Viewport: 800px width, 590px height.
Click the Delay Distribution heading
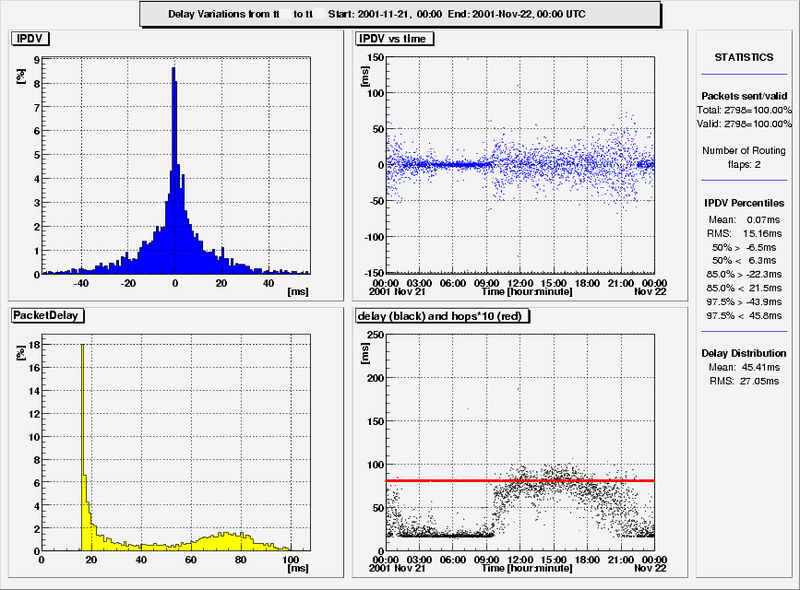(743, 353)
